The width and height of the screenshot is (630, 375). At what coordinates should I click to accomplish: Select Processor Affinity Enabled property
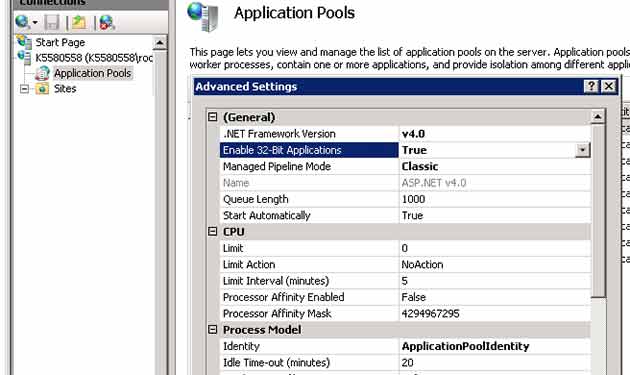coord(309,297)
